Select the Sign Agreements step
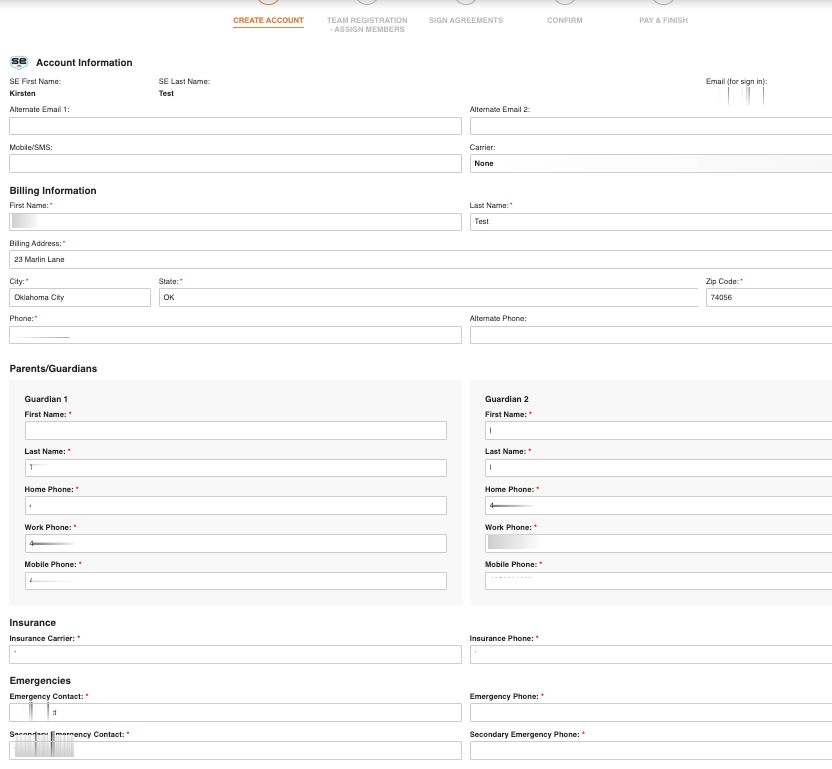This screenshot has height=769, width=832. point(466,20)
